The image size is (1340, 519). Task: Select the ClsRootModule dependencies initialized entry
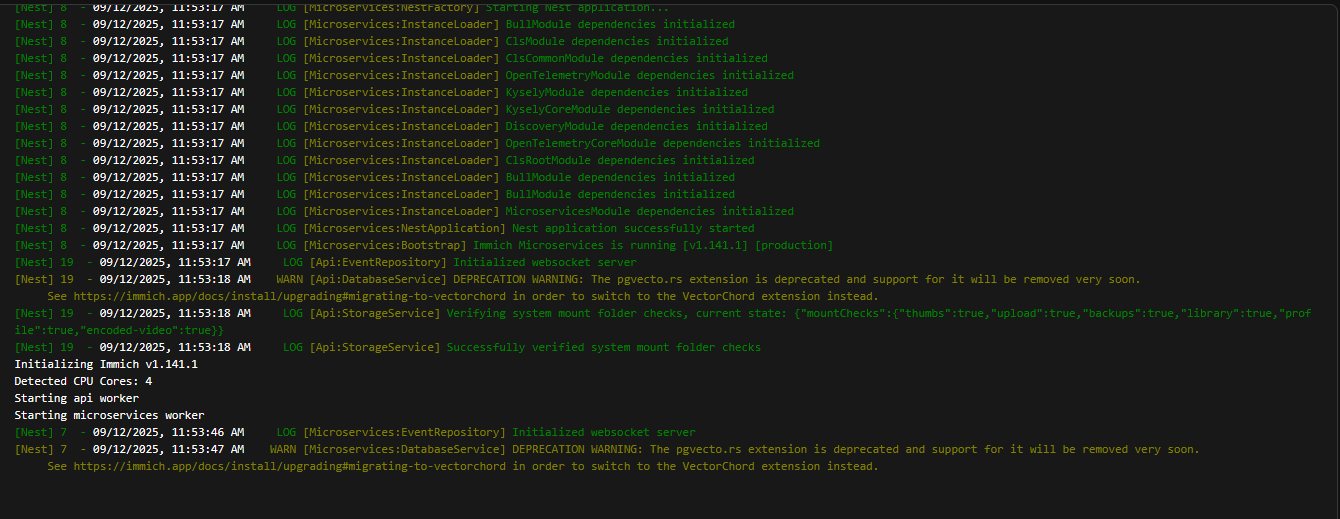point(630,160)
